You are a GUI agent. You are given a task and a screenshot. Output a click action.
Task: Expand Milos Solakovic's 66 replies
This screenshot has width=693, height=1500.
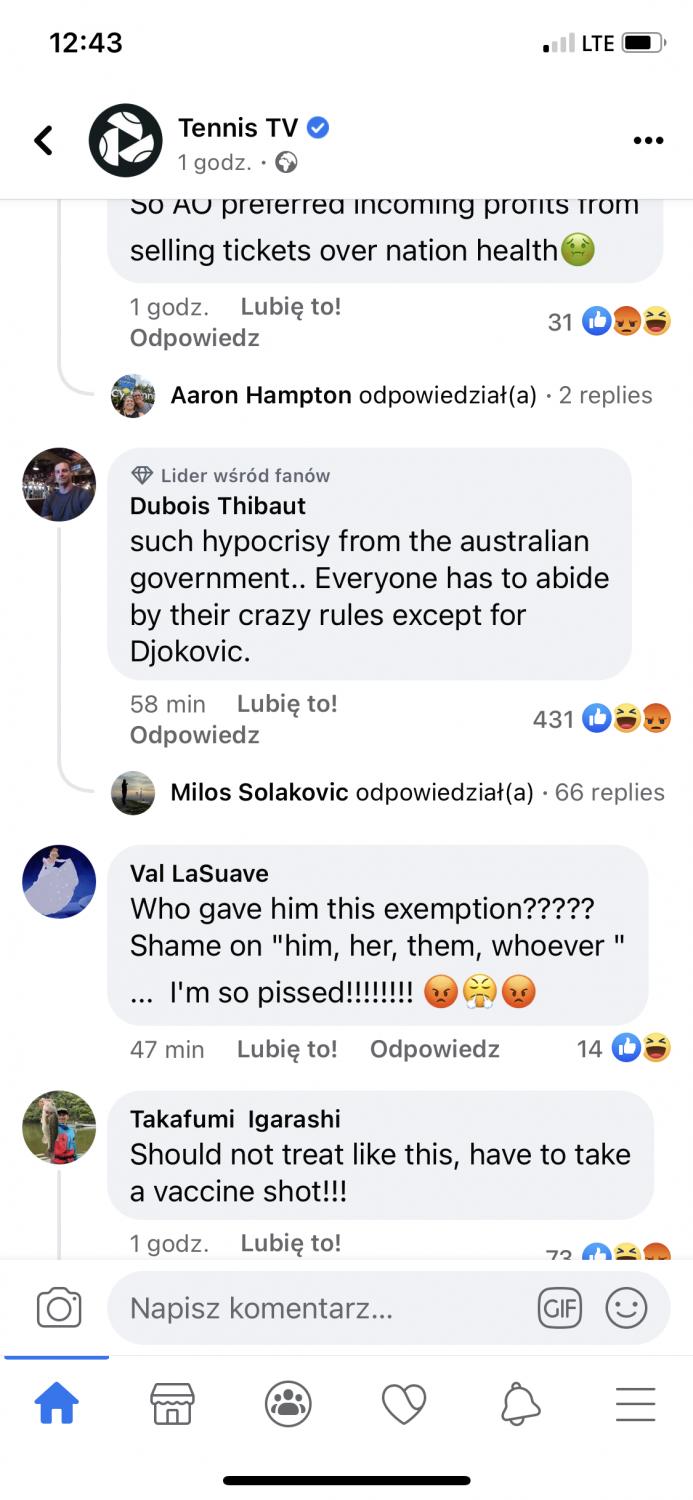(609, 792)
